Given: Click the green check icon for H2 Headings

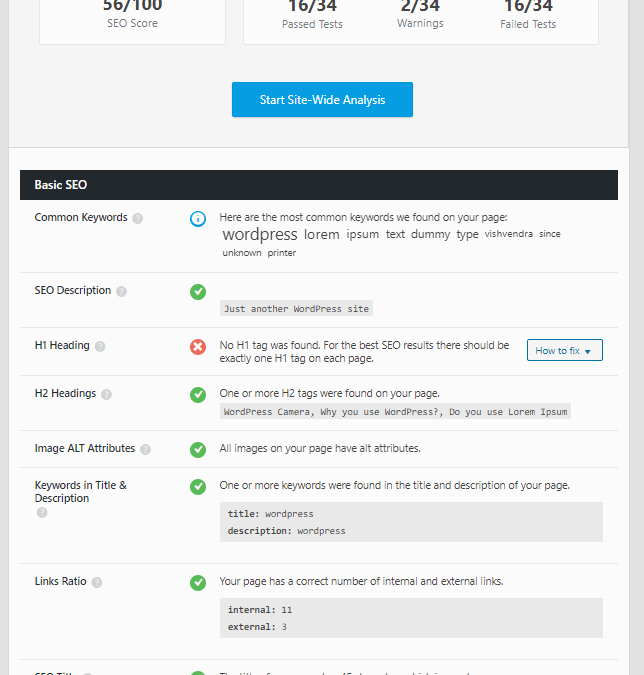Looking at the screenshot, I should [198, 395].
